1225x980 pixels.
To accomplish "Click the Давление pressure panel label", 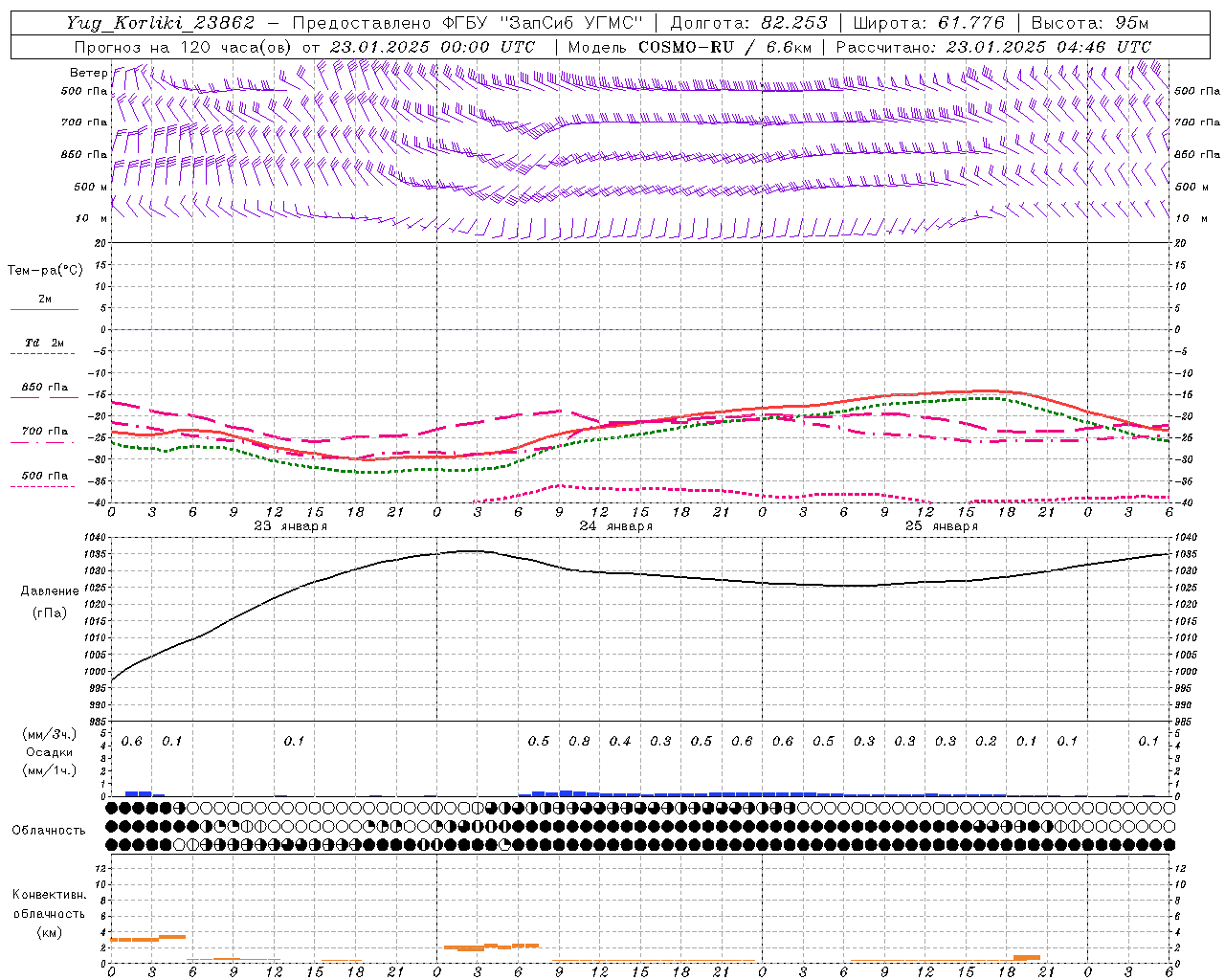I will (50, 591).
